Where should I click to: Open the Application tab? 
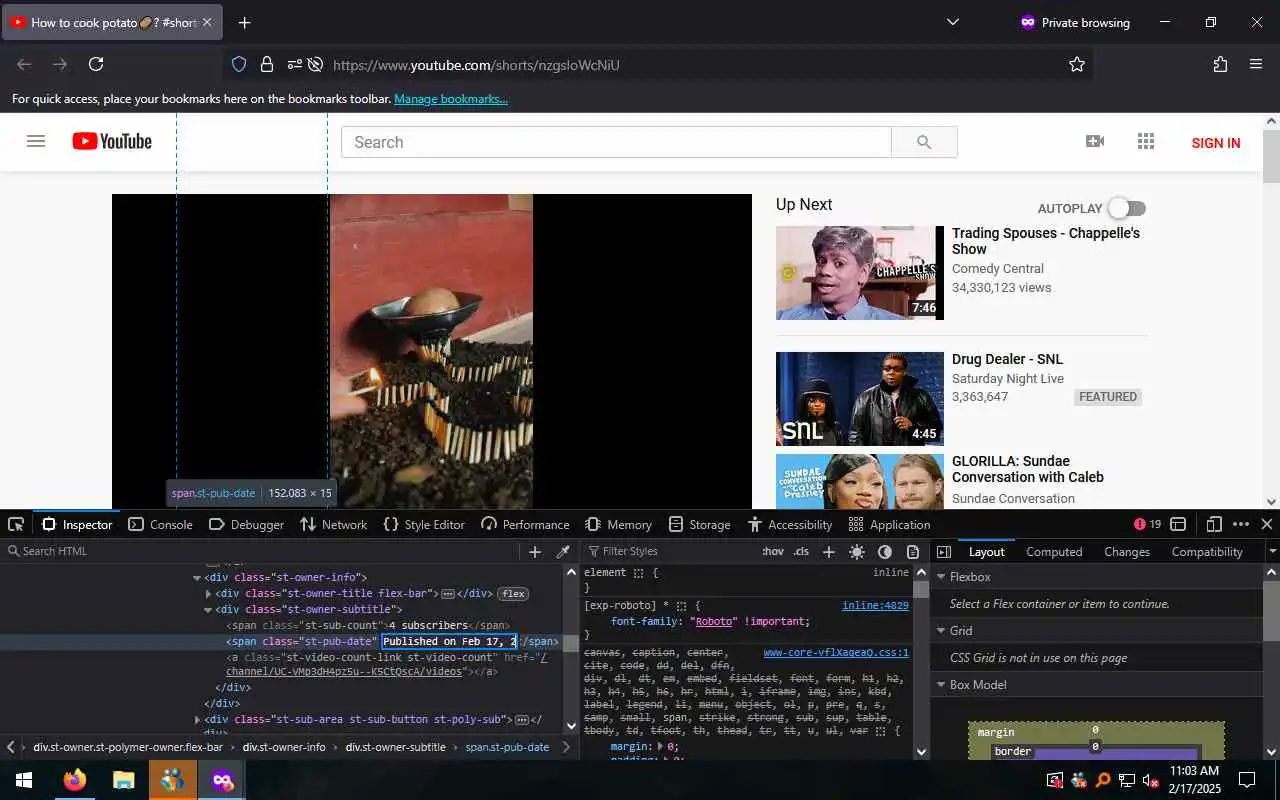[x=889, y=524]
